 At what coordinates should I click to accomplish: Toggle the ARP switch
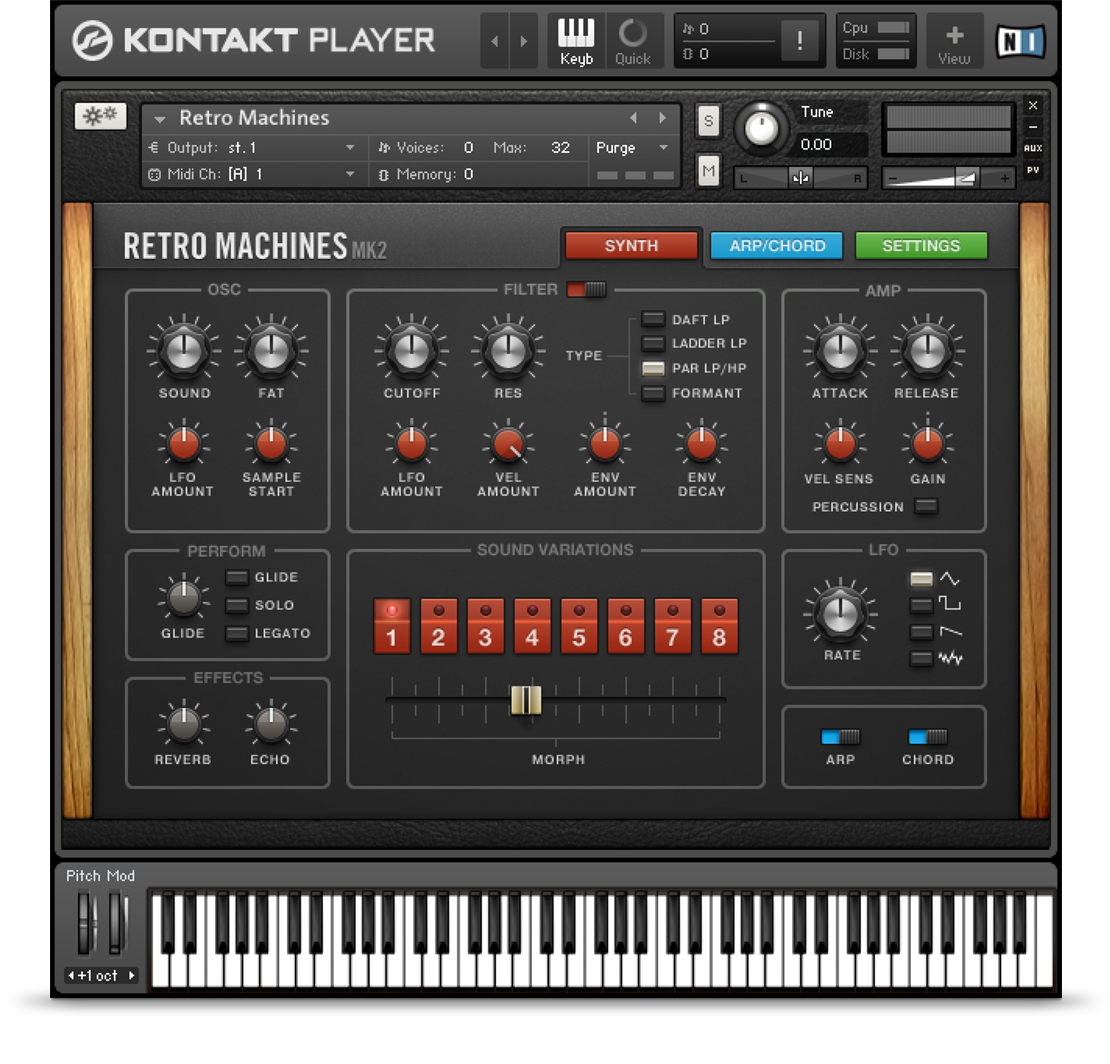pyautogui.click(x=840, y=737)
